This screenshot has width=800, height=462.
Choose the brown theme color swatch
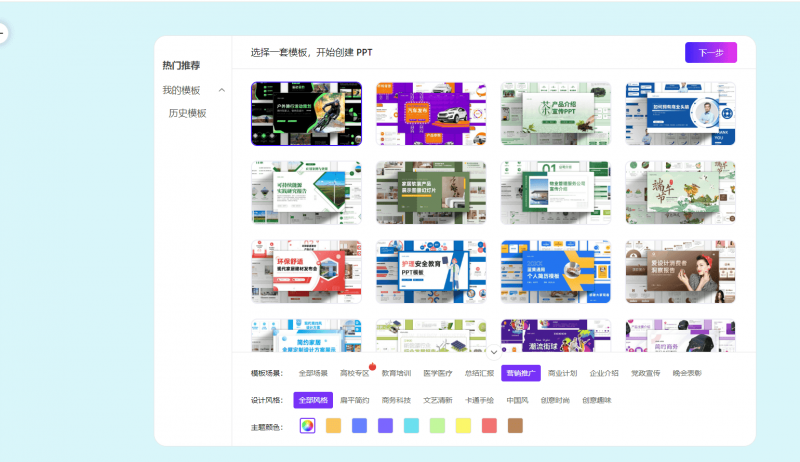[x=515, y=426]
